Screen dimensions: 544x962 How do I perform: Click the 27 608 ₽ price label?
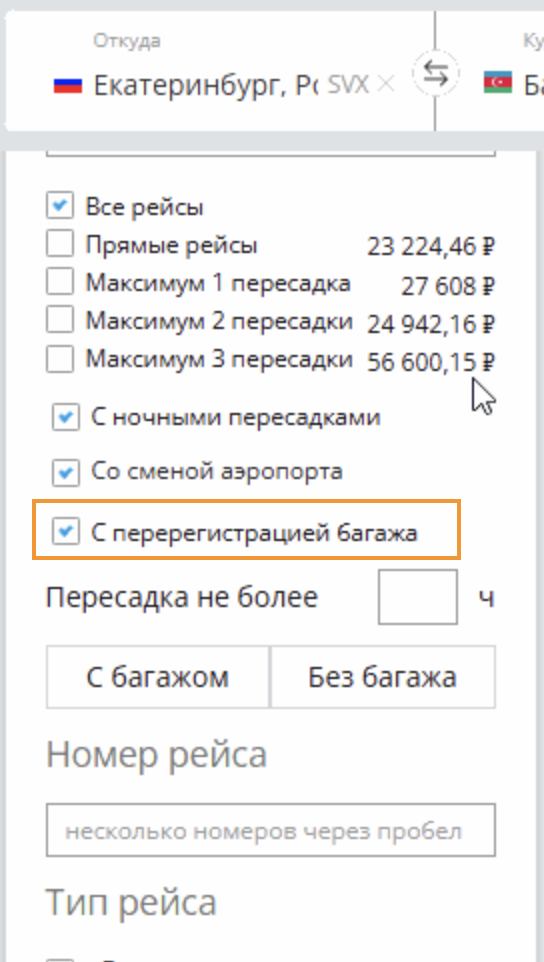pyautogui.click(x=448, y=286)
